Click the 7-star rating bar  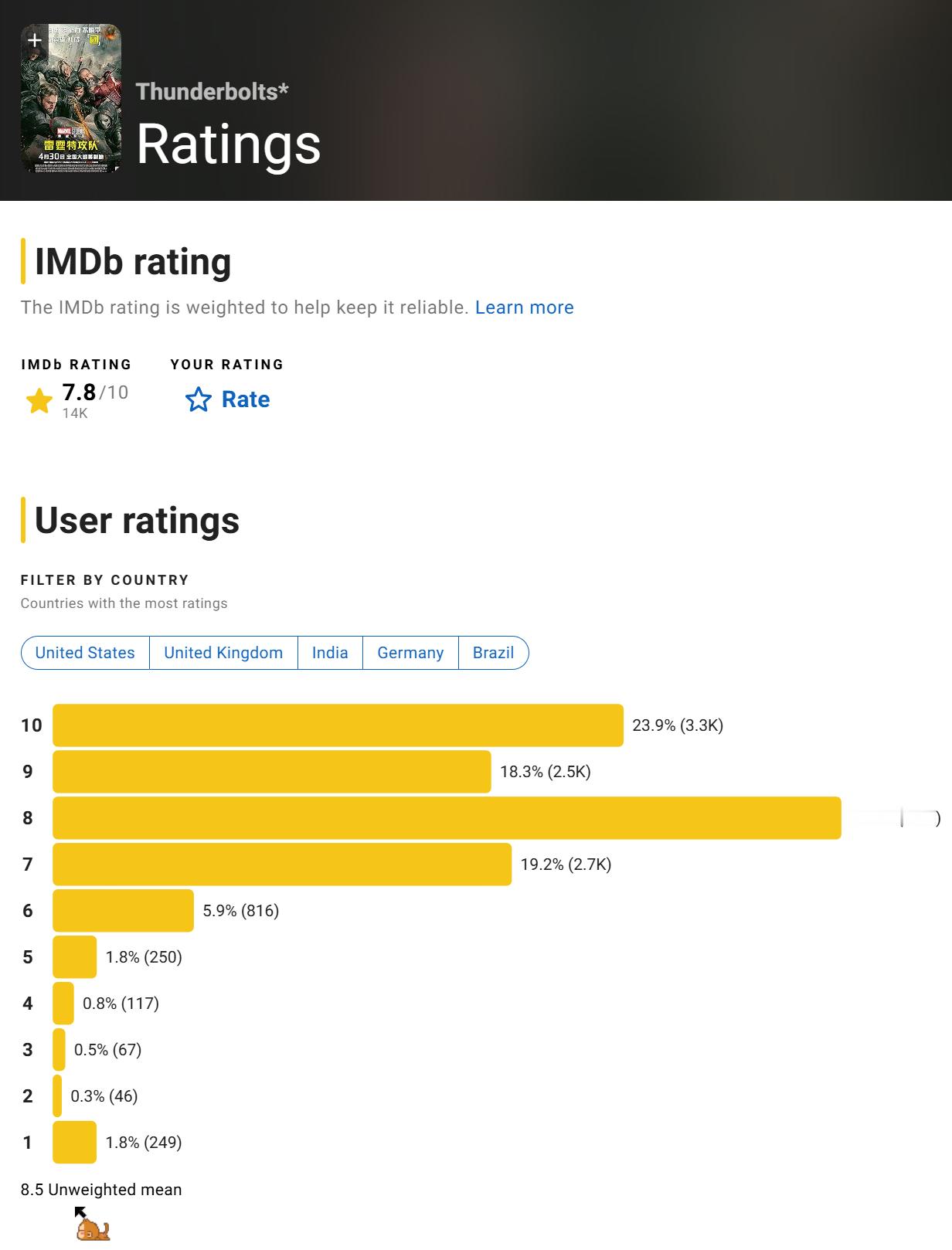pos(282,864)
